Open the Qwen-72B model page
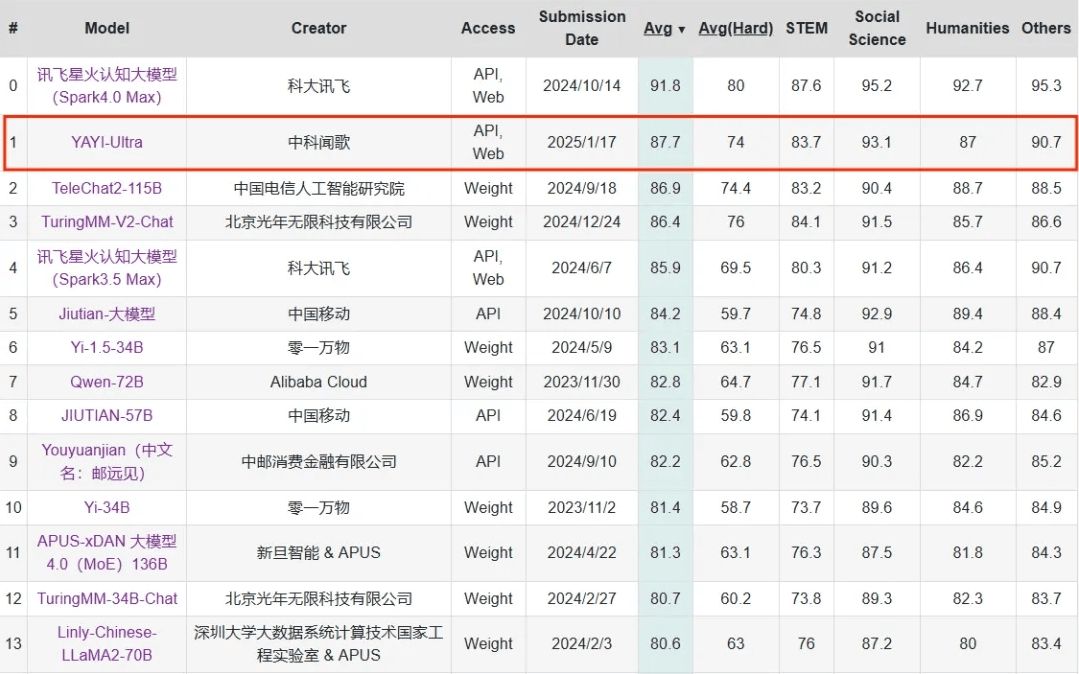The image size is (1079, 674). click(x=107, y=382)
